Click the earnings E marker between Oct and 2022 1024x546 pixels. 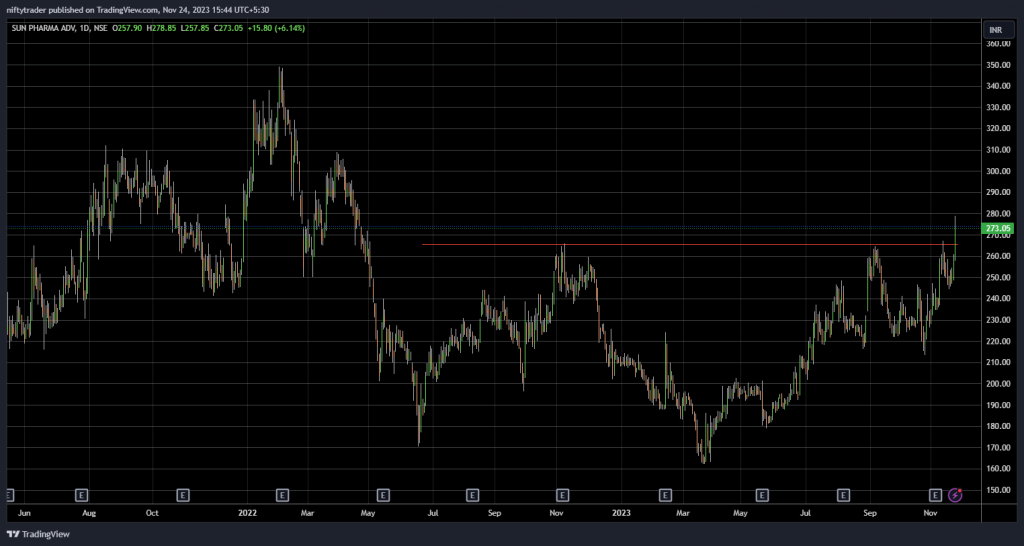tap(183, 496)
